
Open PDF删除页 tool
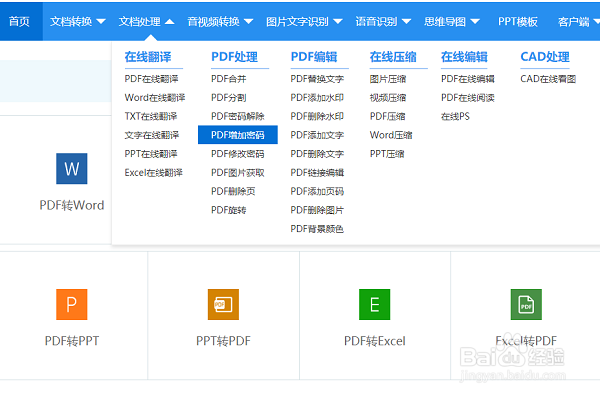[x=233, y=191]
